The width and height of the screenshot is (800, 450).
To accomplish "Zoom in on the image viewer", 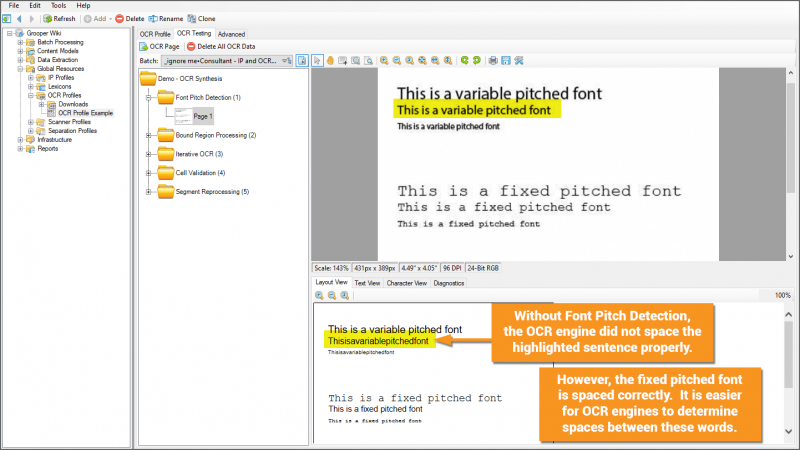I will pos(384,61).
